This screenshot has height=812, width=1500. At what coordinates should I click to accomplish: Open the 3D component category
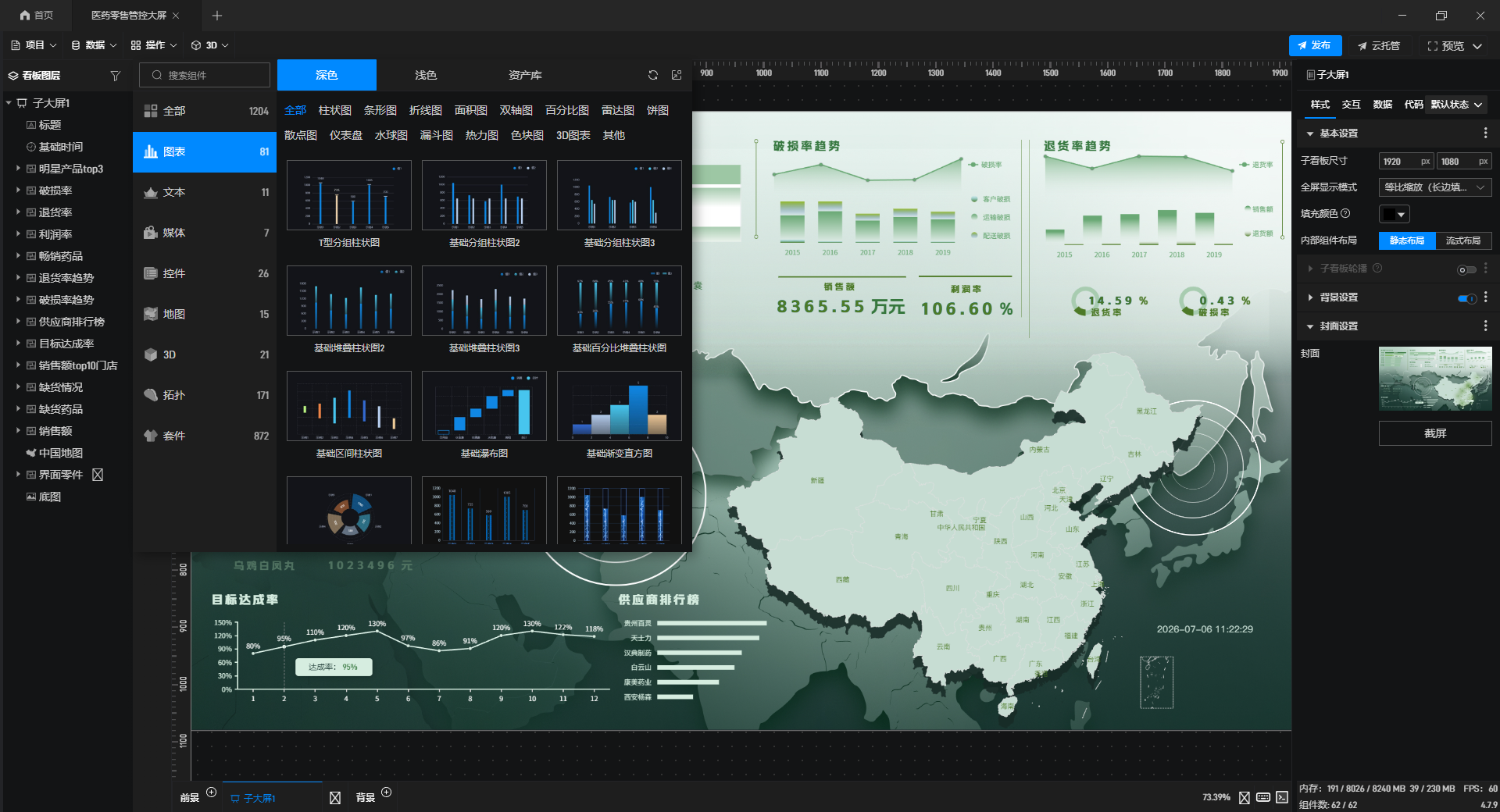(x=205, y=354)
